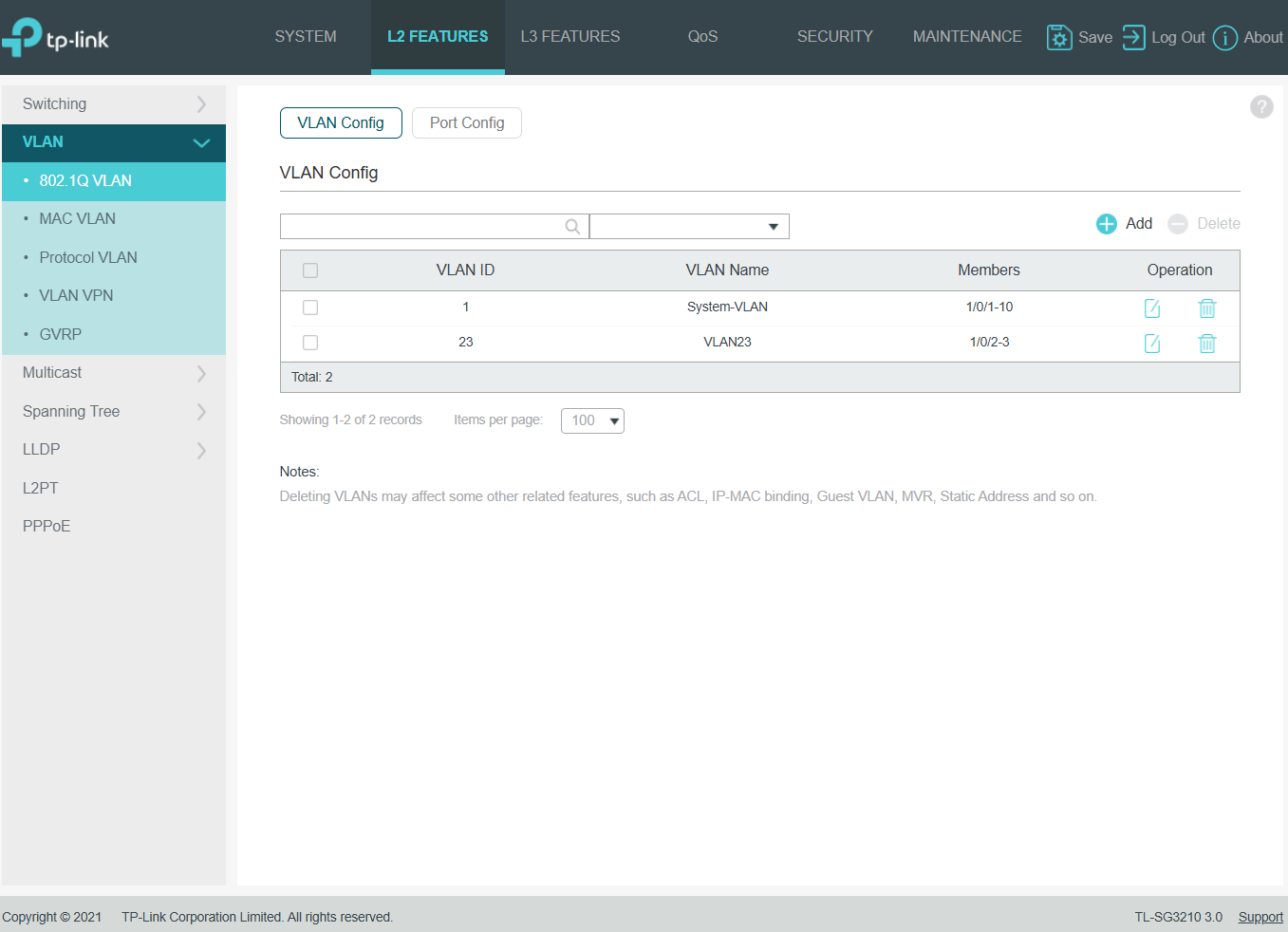Edit the System-VLAN entry

1151,308
